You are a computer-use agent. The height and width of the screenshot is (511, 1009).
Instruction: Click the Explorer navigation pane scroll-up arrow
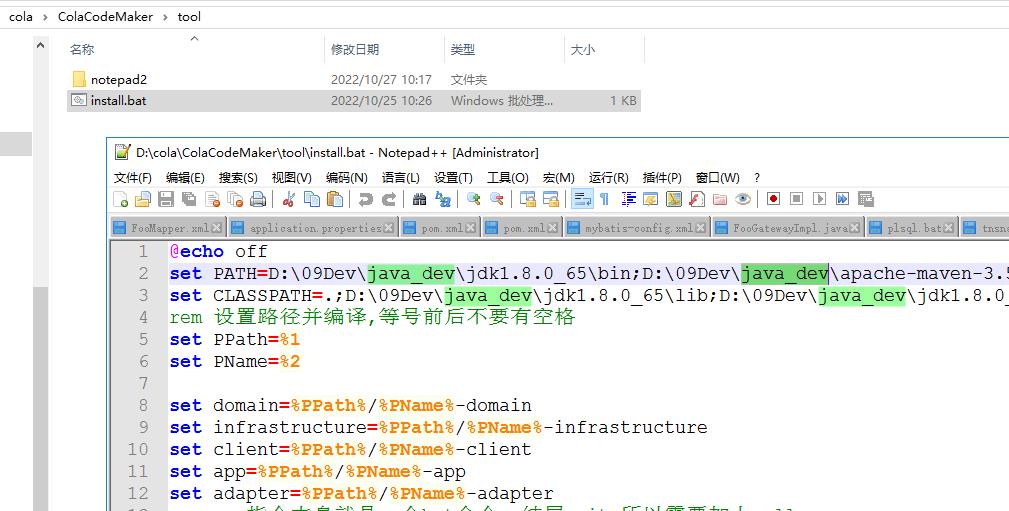pos(41,46)
